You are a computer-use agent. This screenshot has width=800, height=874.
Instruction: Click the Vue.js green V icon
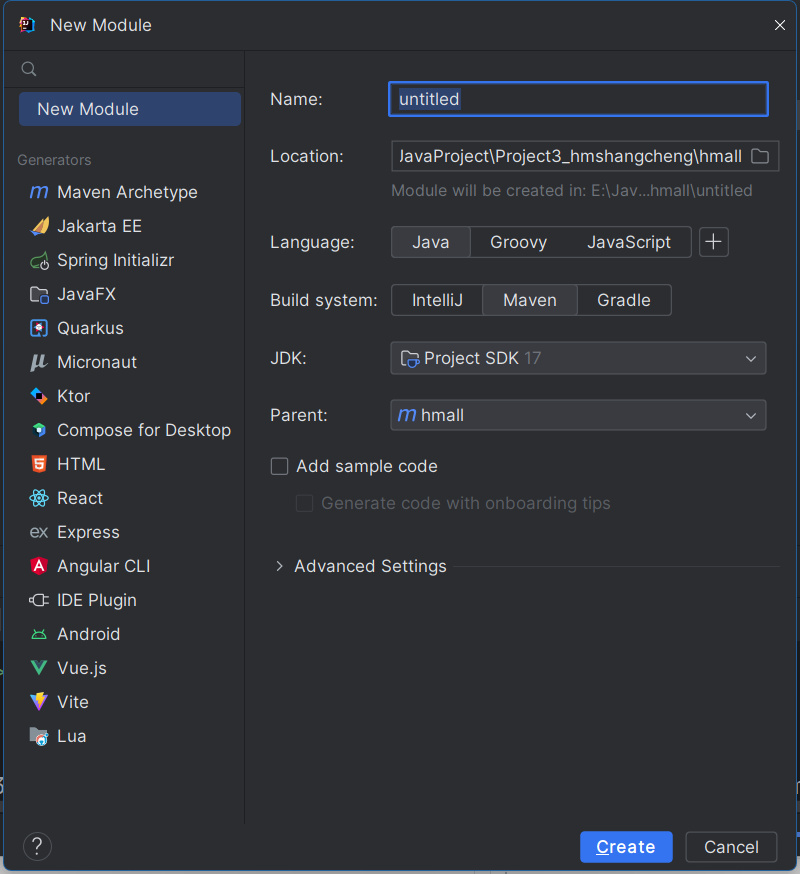coord(39,668)
